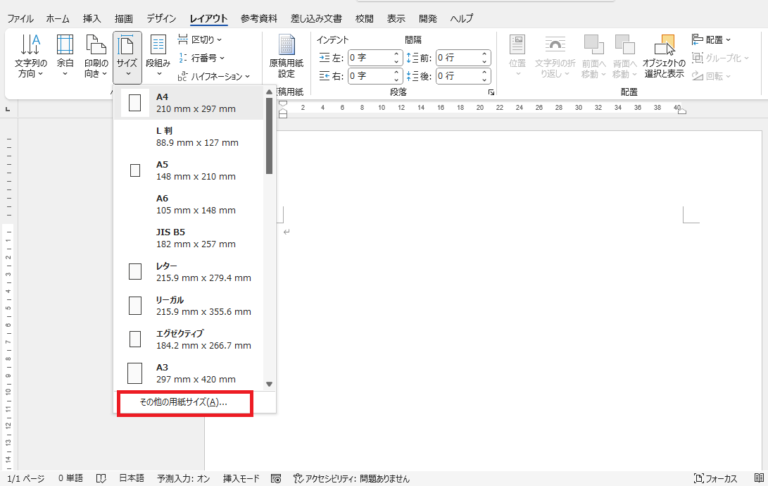
Task: Select A6 105 mm x 148 mm size
Action: point(189,204)
